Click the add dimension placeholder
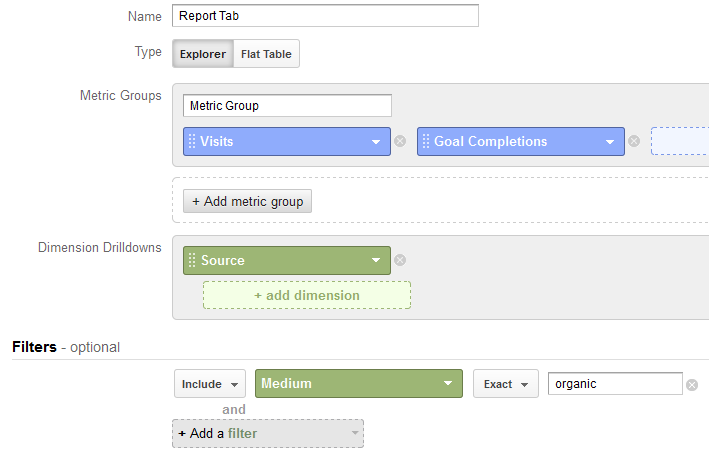 (x=306, y=295)
